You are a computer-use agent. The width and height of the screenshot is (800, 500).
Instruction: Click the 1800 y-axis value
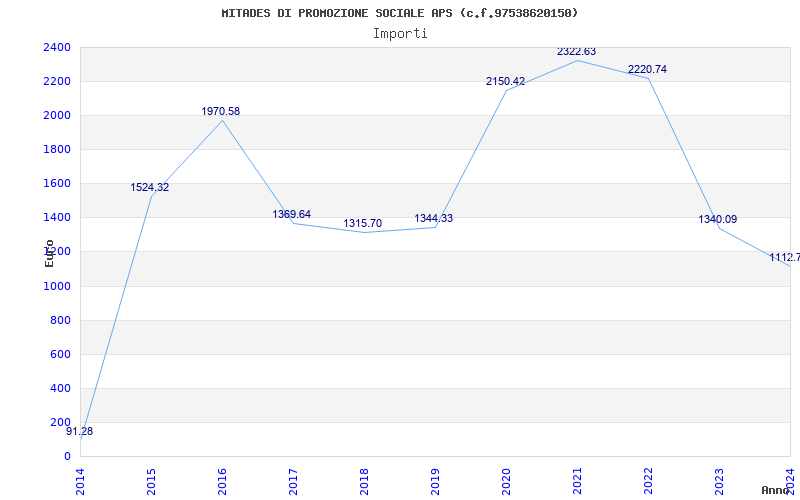pyautogui.click(x=57, y=149)
